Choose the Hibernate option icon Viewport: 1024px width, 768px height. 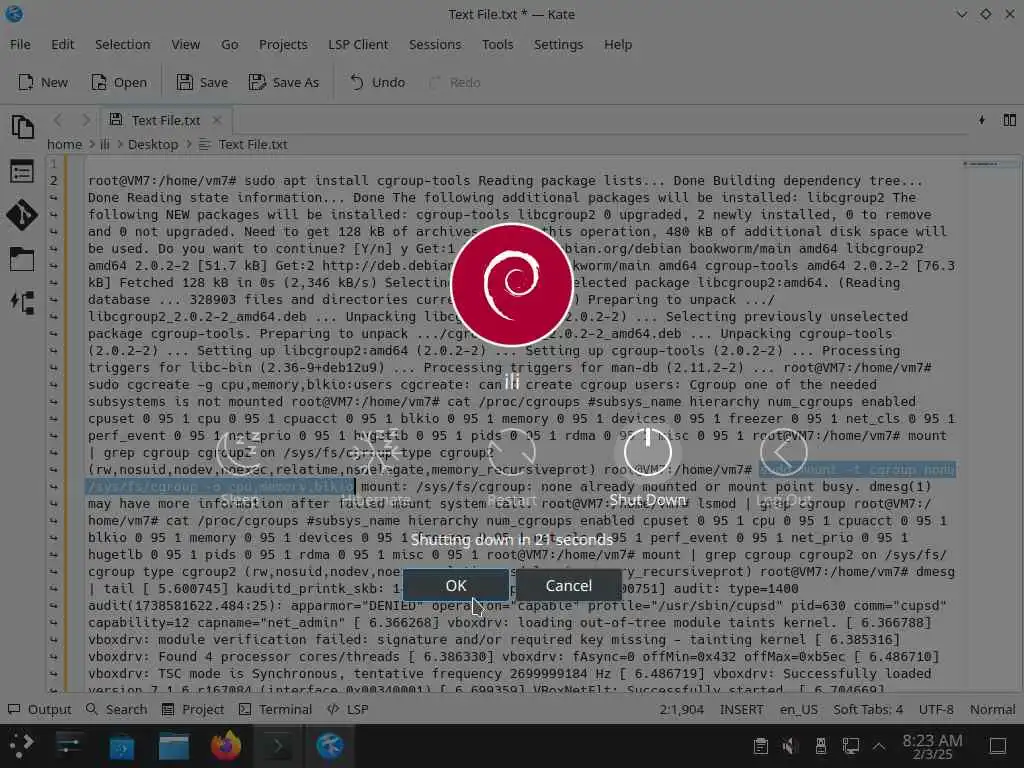pyautogui.click(x=376, y=451)
